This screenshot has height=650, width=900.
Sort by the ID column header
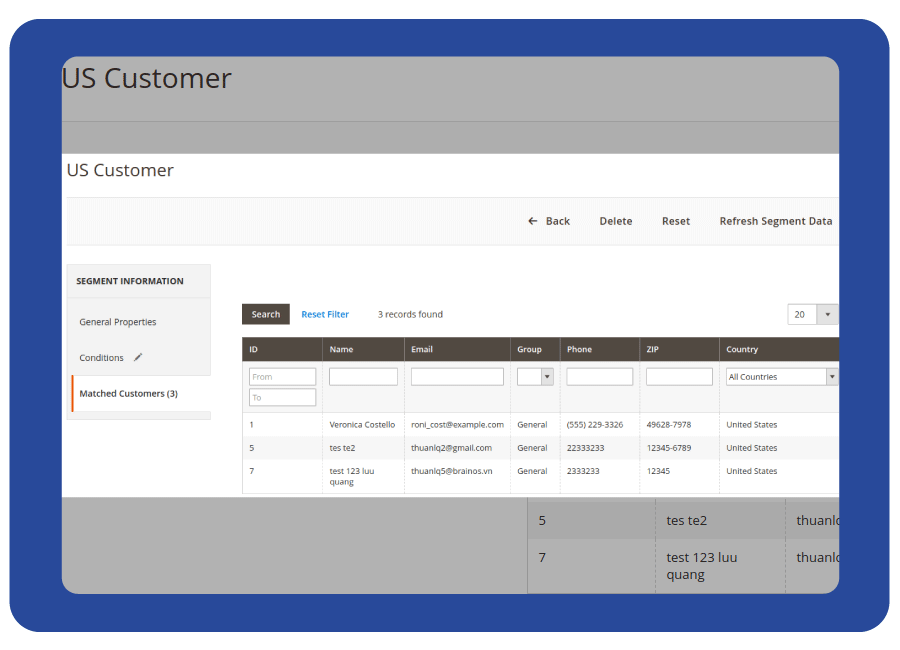tap(254, 349)
